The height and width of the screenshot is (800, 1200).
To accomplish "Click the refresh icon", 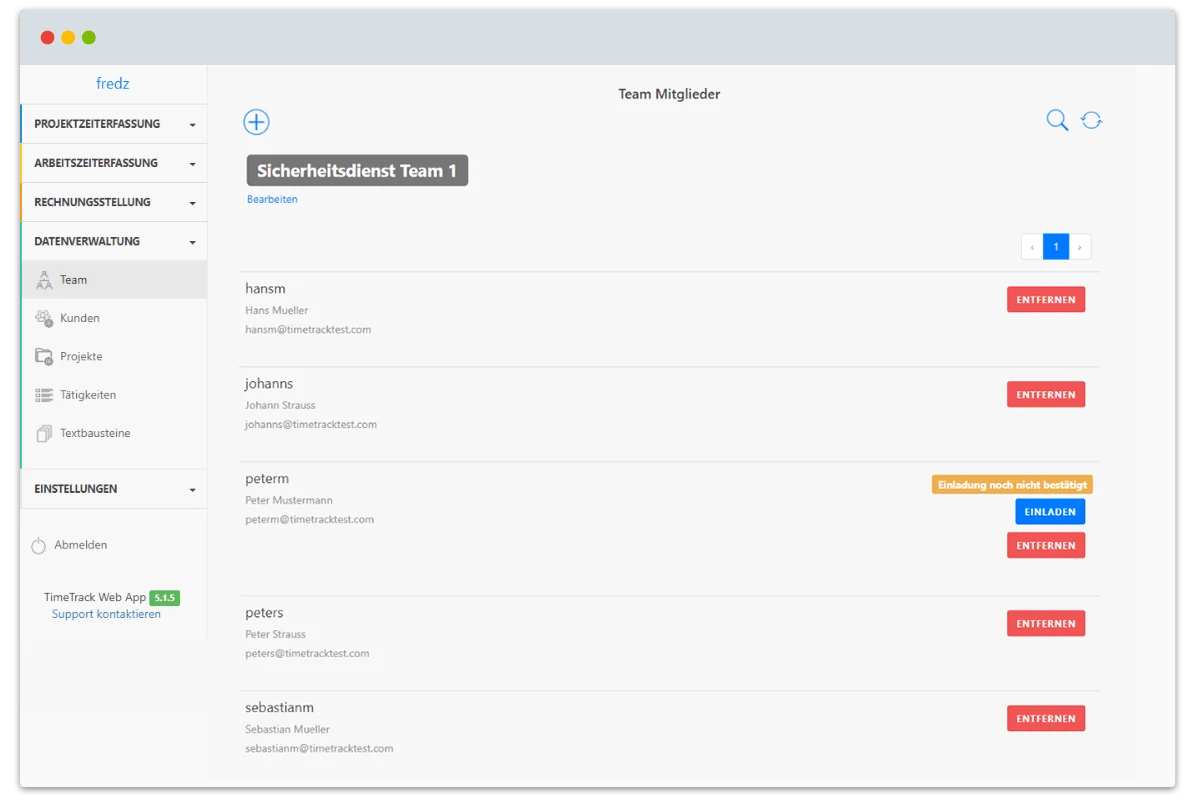I will pos(1091,121).
